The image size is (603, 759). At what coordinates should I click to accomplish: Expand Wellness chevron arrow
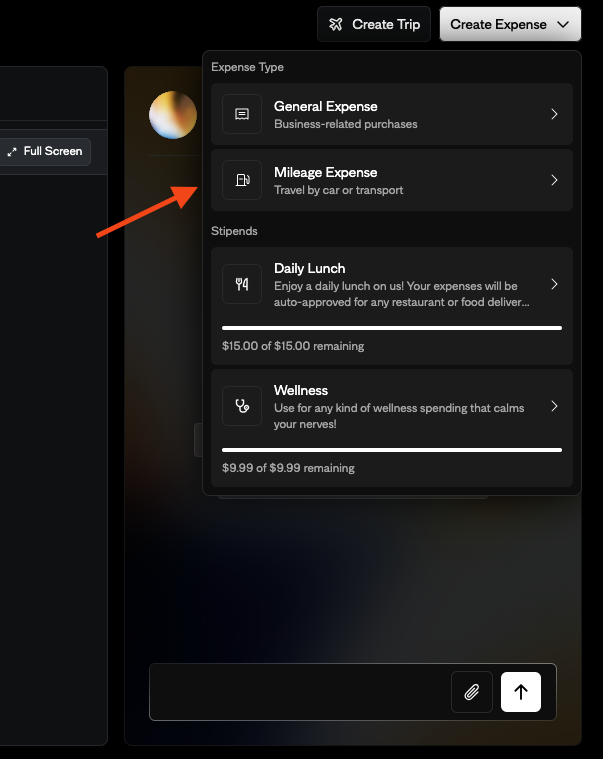pyautogui.click(x=555, y=406)
